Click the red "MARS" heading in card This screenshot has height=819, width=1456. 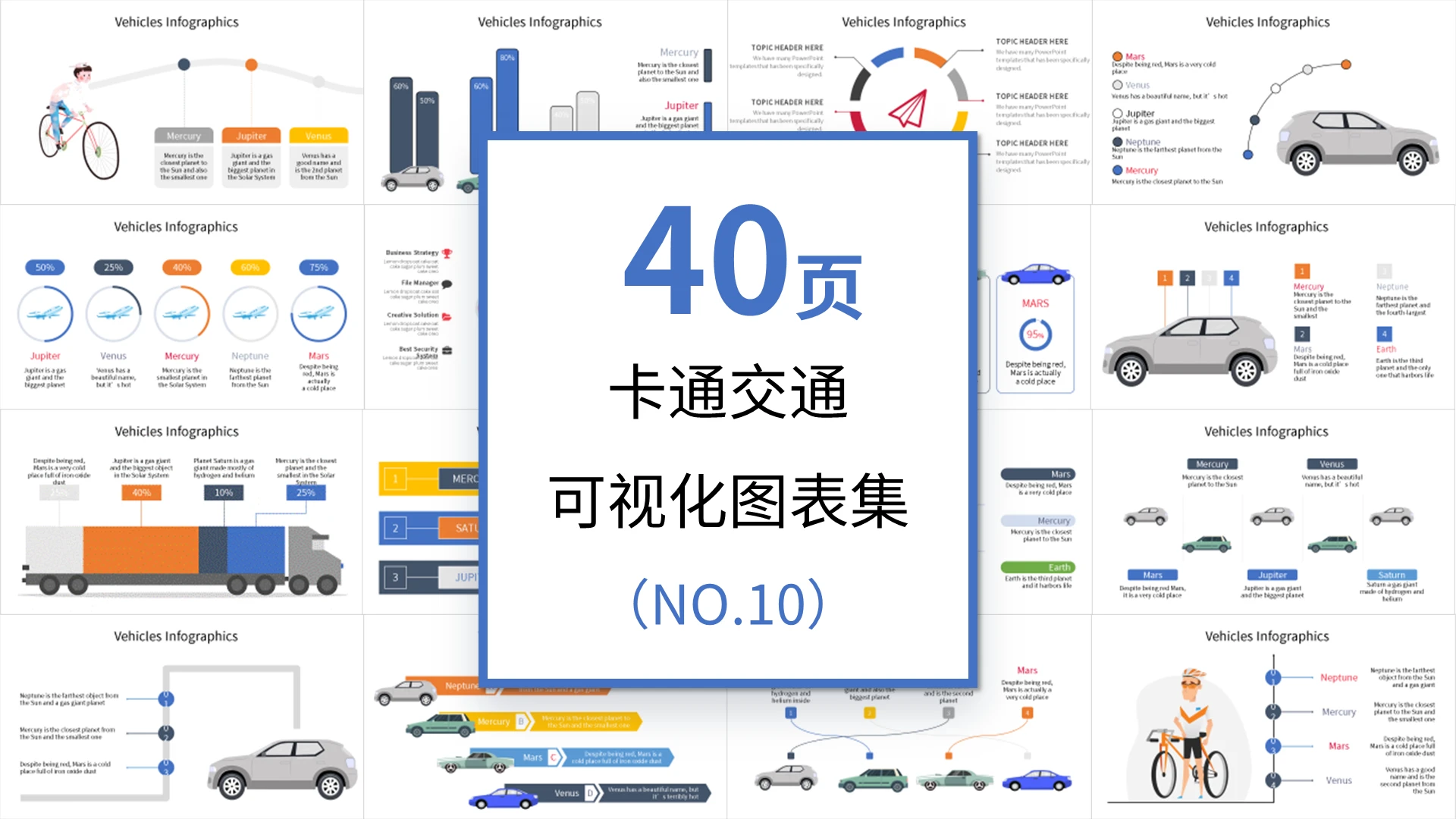tap(1035, 303)
